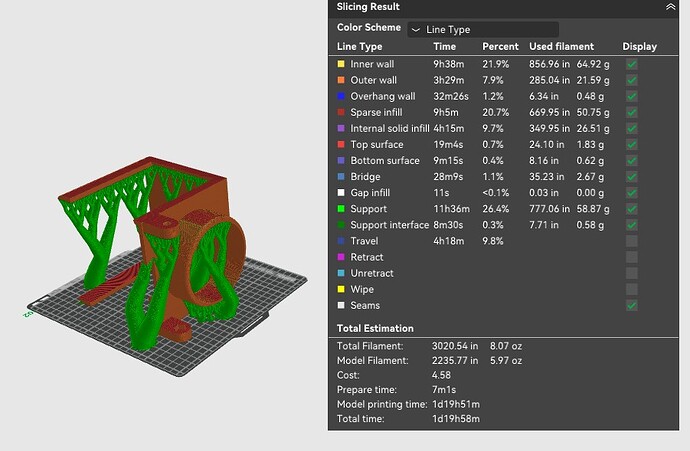Viewport: 690px width, 451px height.
Task: Click the blue Overhang wall color icon
Action: tap(341, 96)
